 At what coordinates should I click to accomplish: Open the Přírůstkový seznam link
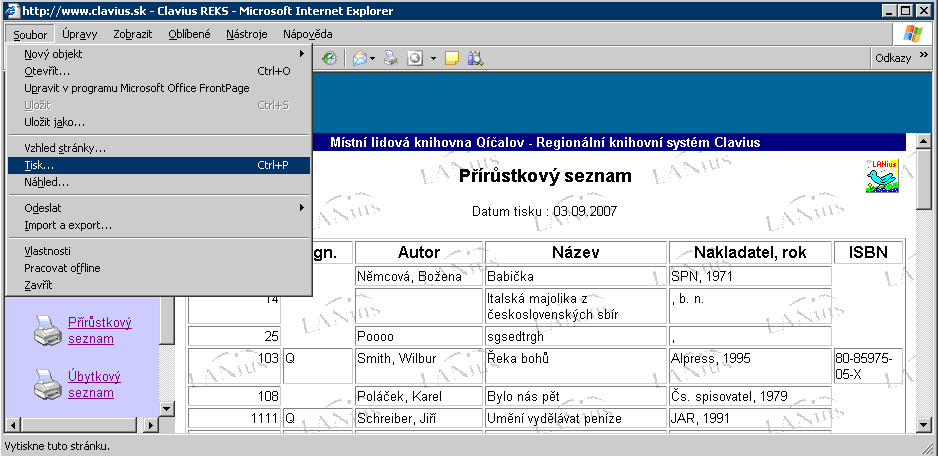[x=99, y=330]
